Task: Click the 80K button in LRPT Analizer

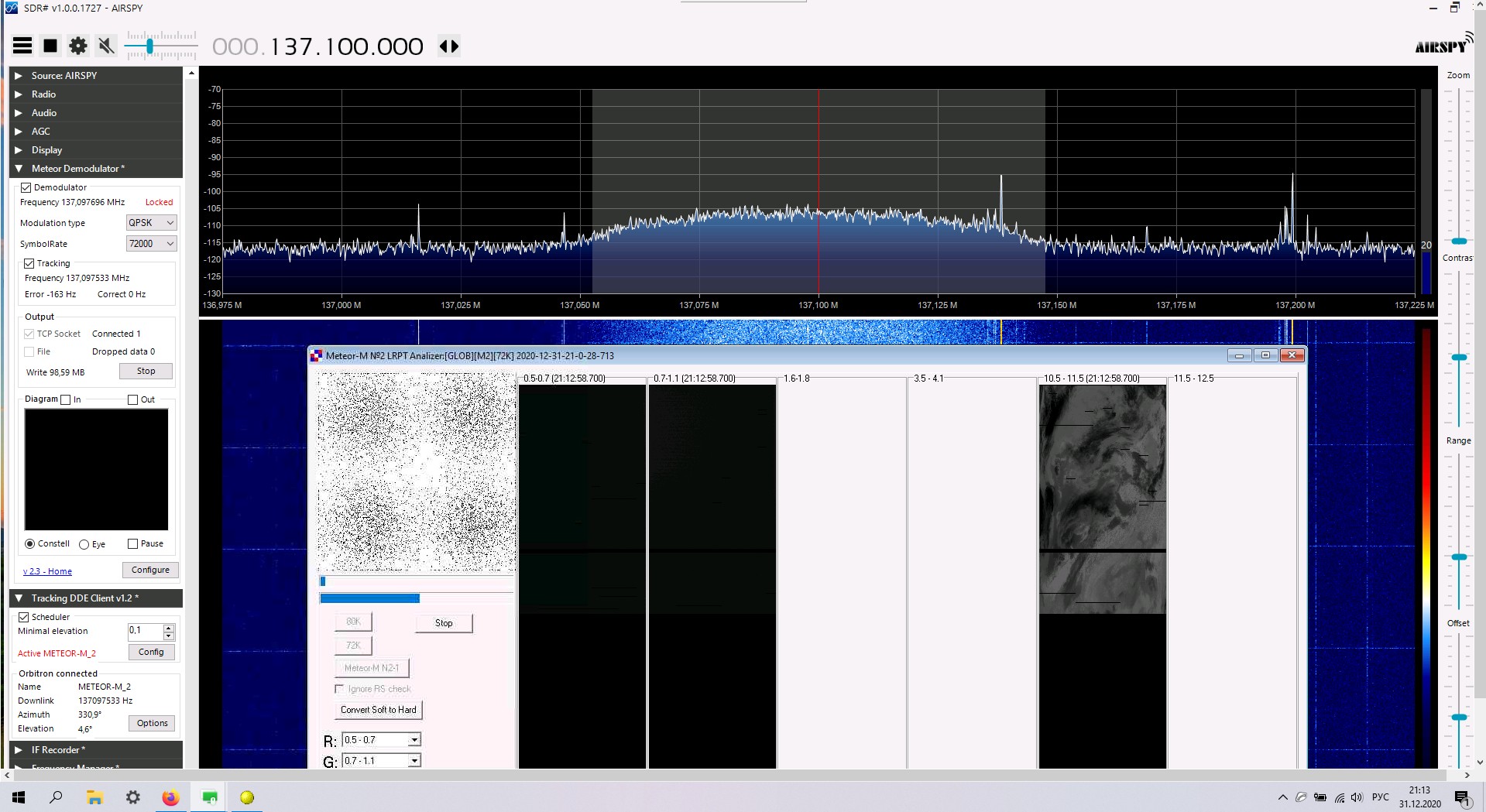Action: [x=353, y=622]
